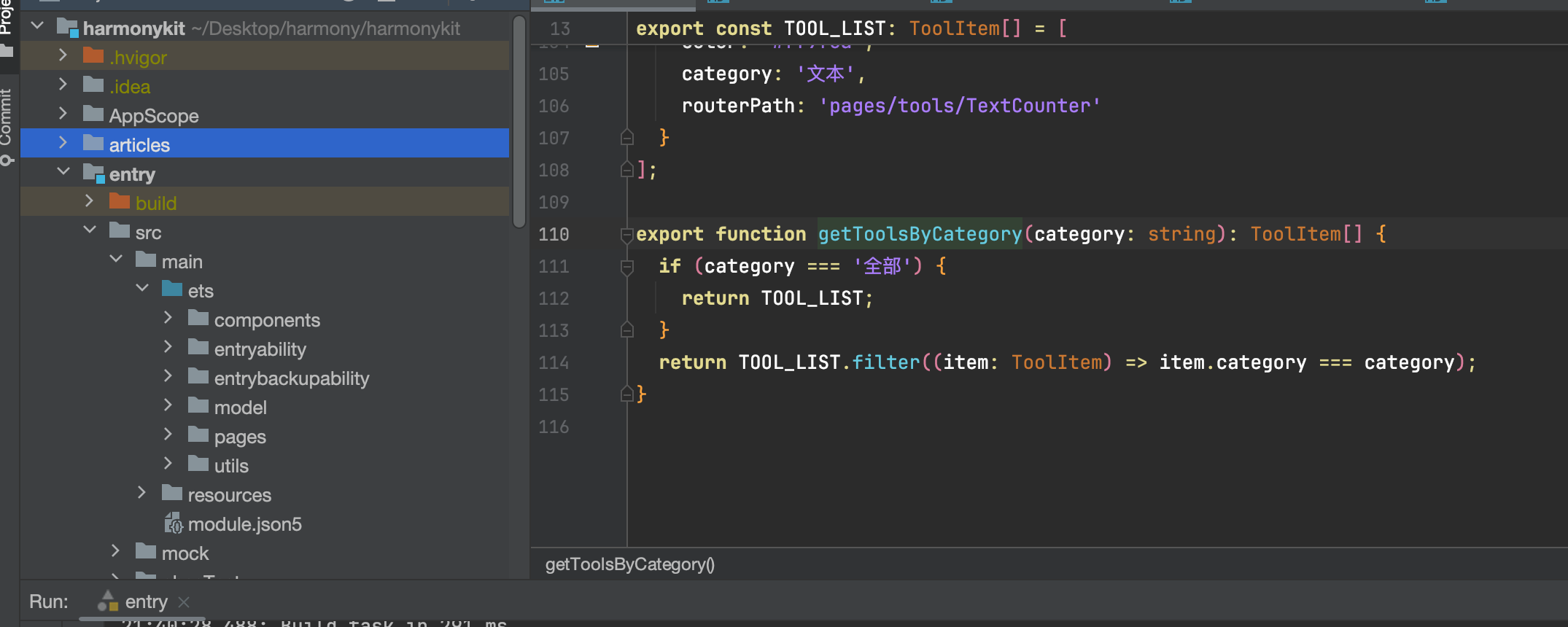Click the components folder icon

point(198,318)
